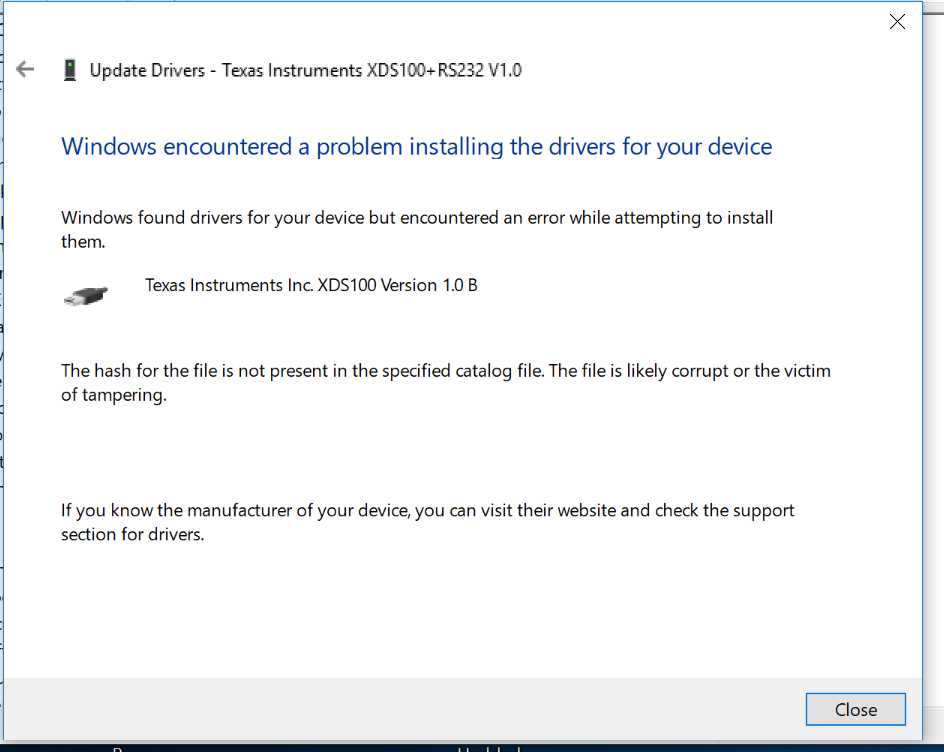Screen dimensions: 944x752
Task: Click the 'If you know the manufacturer' paragraph
Action: [427, 522]
